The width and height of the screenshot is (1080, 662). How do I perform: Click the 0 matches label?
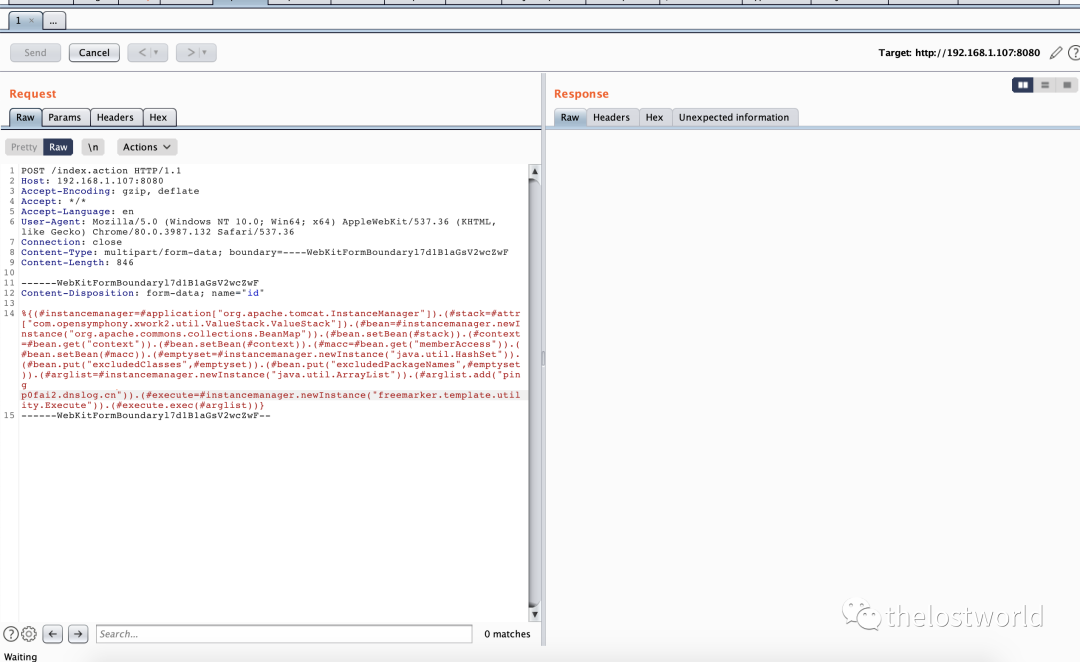pyautogui.click(x=507, y=634)
